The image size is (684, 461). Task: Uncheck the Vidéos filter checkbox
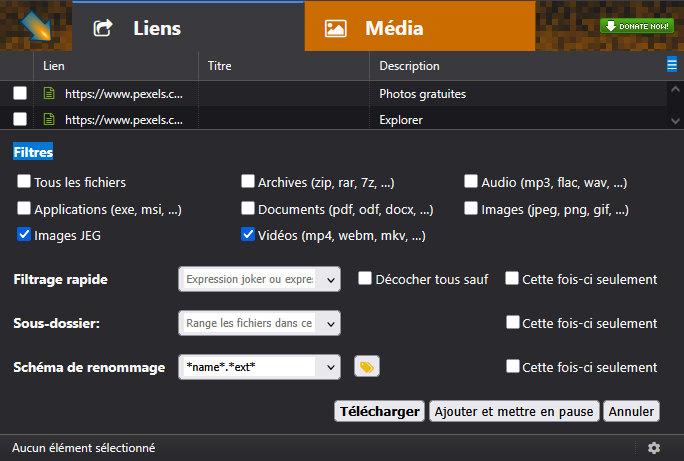tap(248, 236)
